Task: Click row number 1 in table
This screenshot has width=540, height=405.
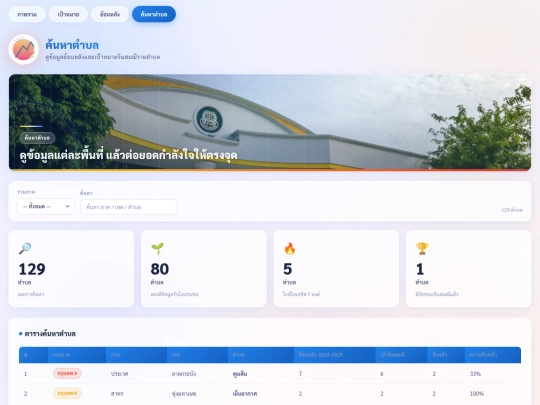Action: pos(25,374)
